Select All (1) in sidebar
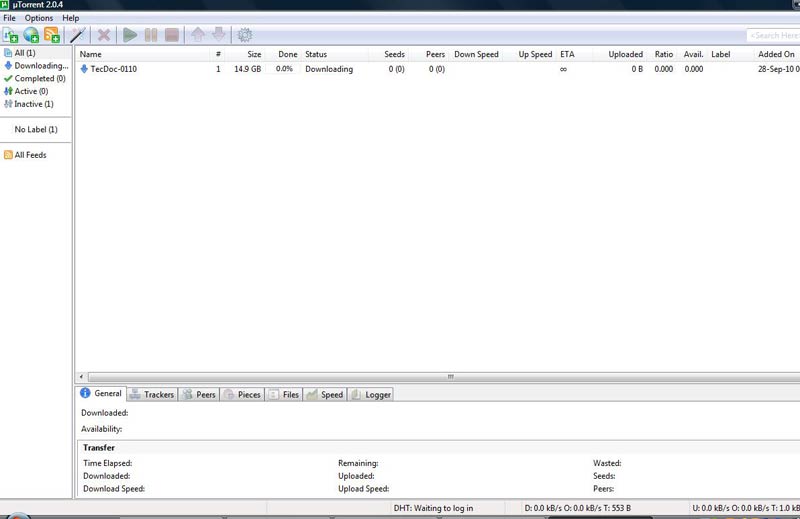Screen dimensions: 800x519 pos(25,53)
